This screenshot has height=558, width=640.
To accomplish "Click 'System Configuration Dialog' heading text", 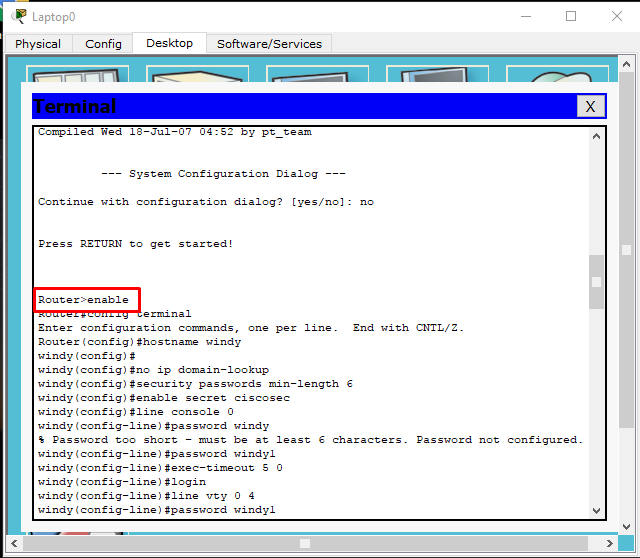I will 223,173.
